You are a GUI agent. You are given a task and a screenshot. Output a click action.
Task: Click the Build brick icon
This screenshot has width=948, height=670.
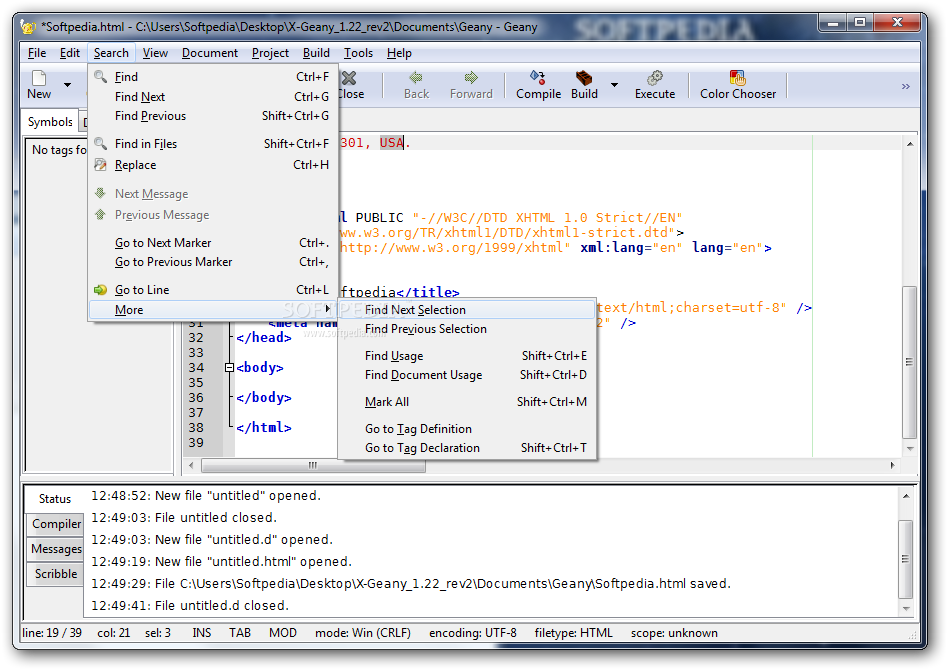tap(584, 77)
